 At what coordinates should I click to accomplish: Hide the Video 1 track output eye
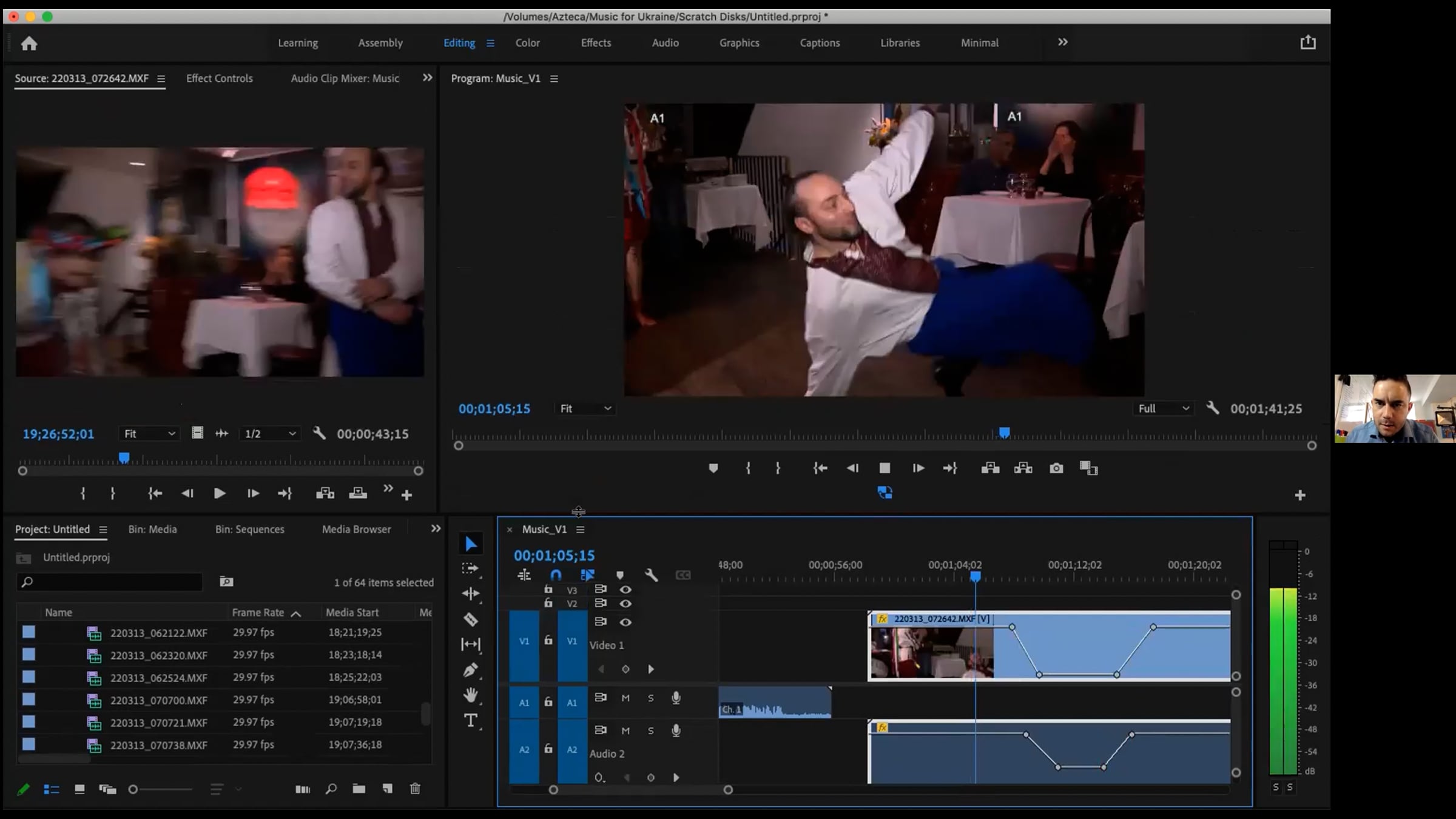point(625,622)
